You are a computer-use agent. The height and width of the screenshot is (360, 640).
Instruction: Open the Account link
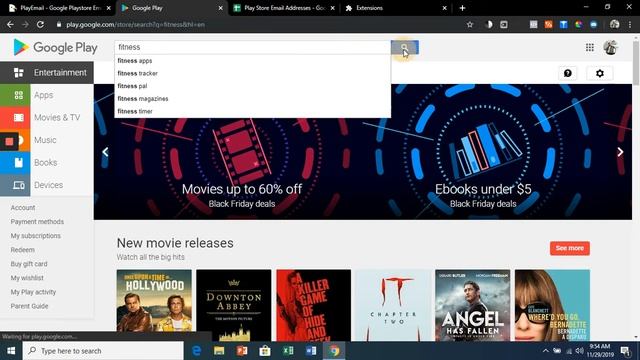(x=23, y=208)
